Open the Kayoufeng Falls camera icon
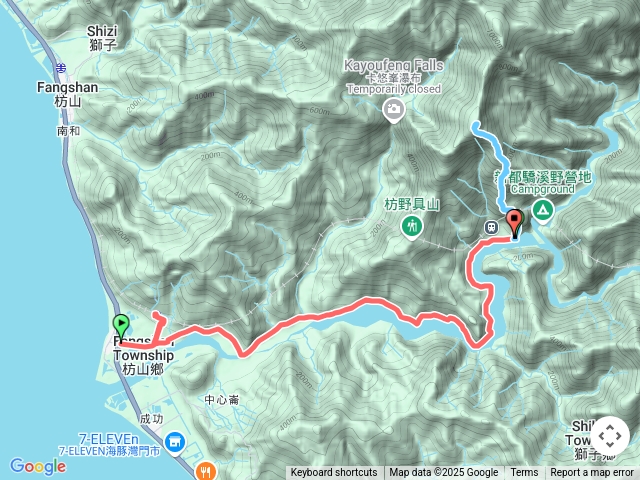Screen dimensions: 640x480 click(393, 110)
